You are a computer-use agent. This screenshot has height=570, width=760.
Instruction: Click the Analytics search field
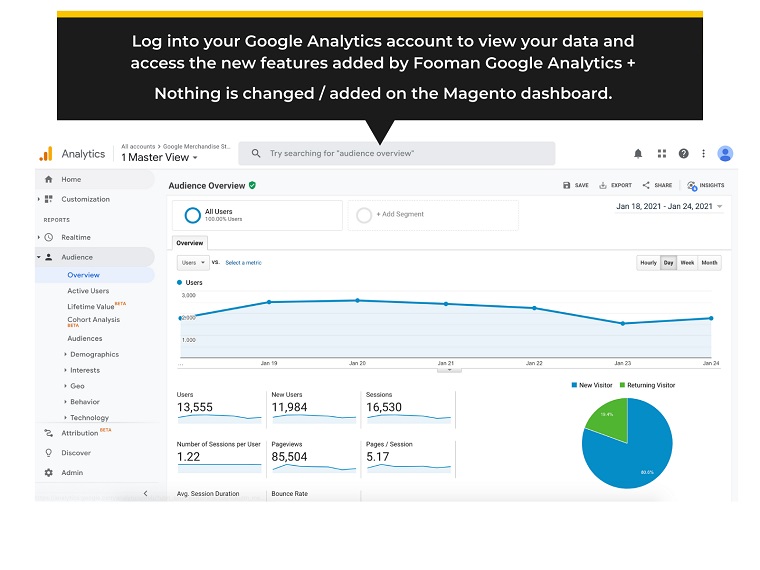(x=397, y=154)
